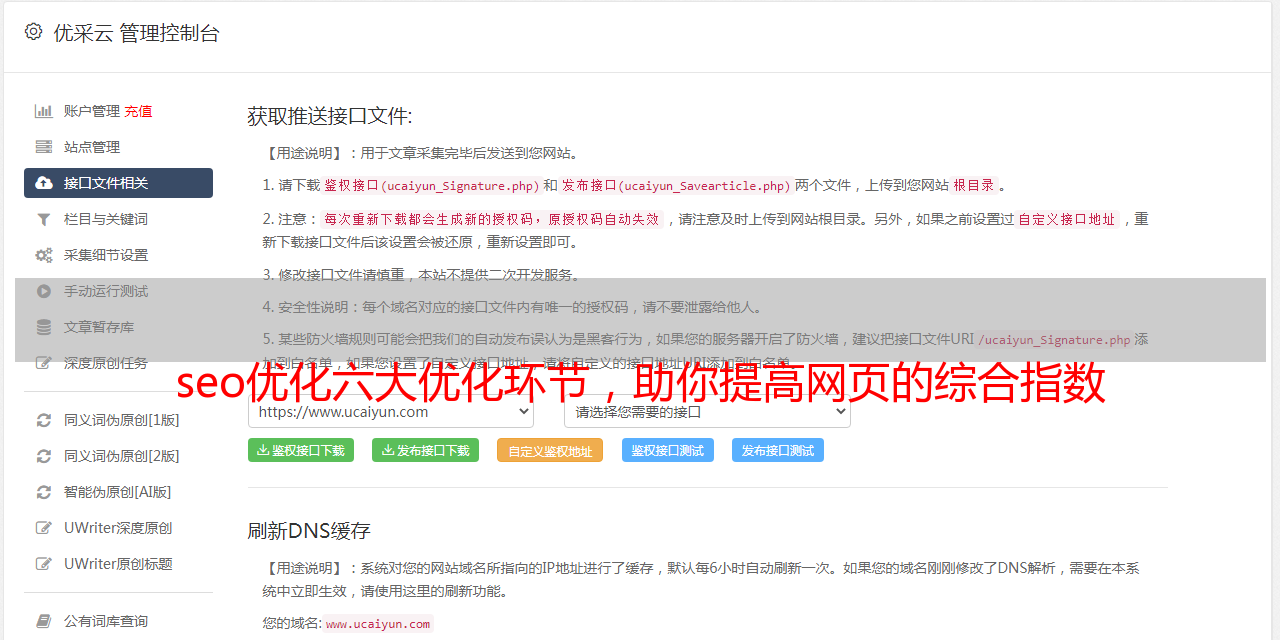Click the gears icon for 采集细节设置
Image resolution: width=1280 pixels, height=640 pixels.
(x=44, y=255)
